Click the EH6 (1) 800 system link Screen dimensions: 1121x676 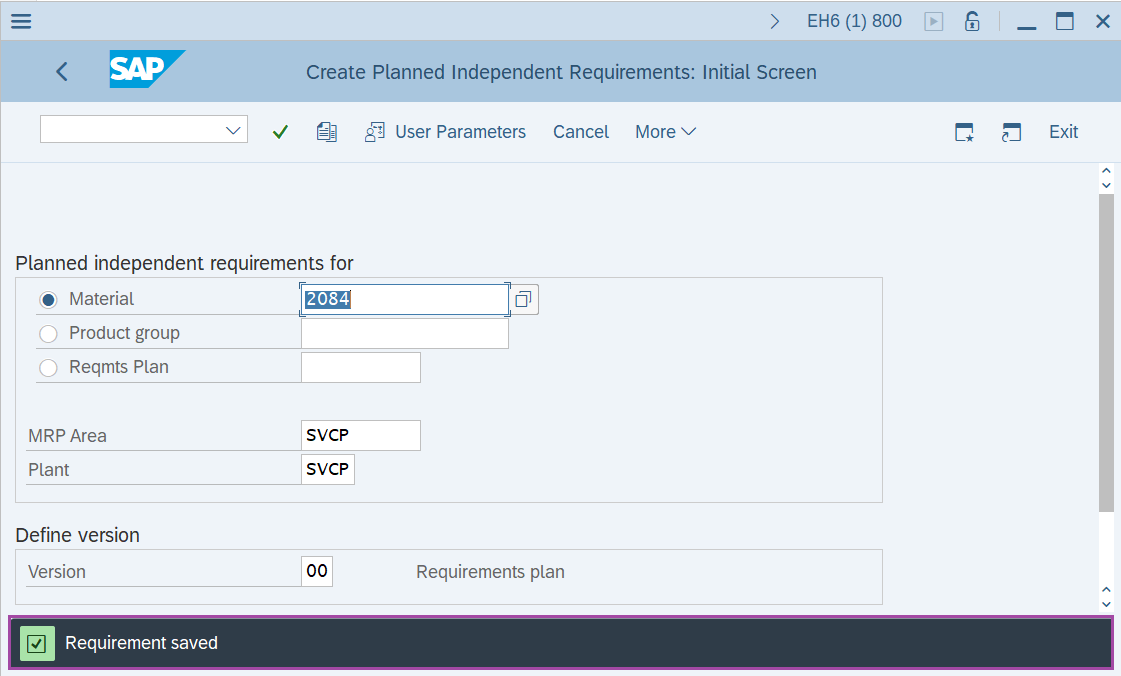[x=854, y=20]
